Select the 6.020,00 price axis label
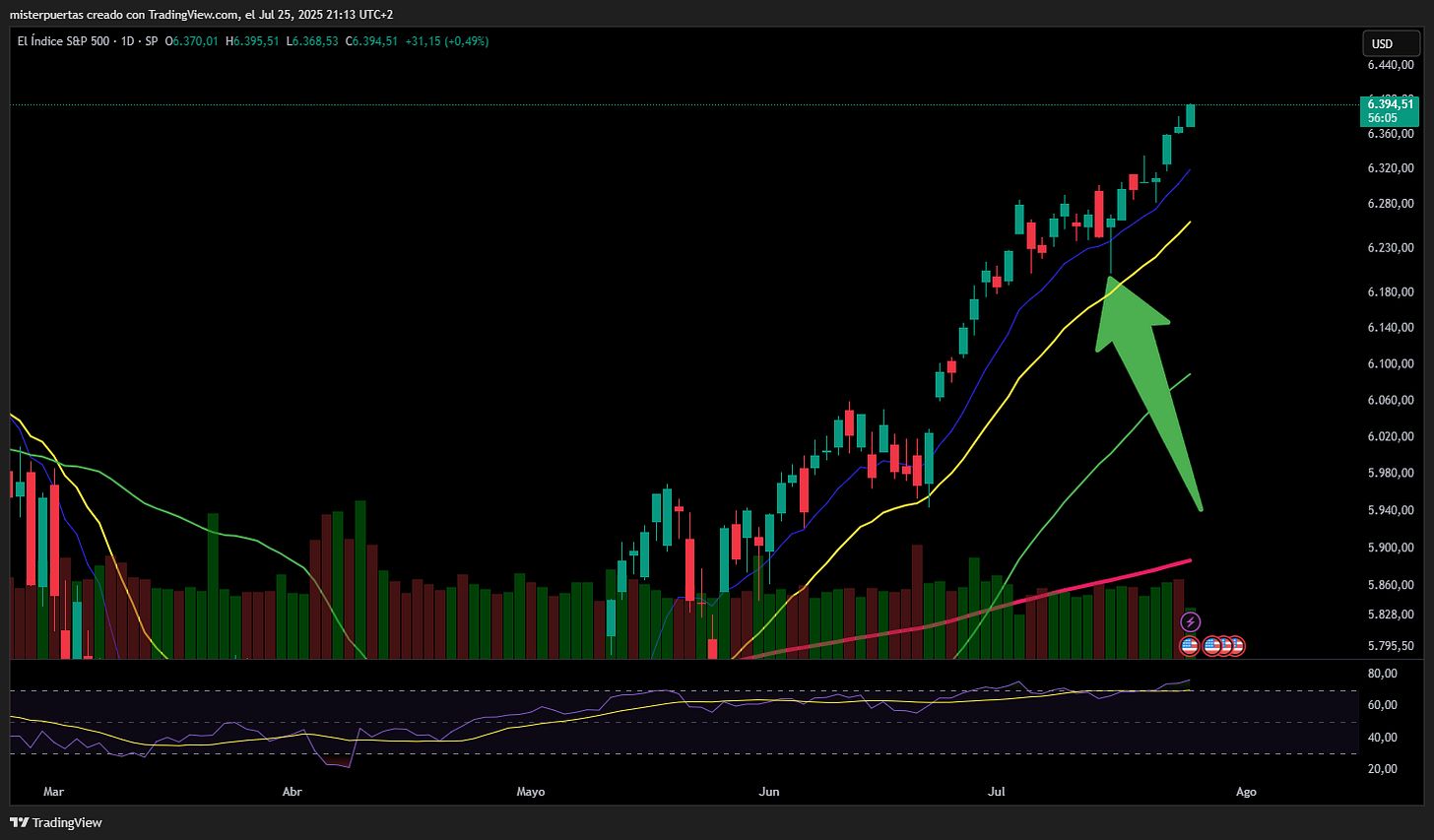Image resolution: width=1434 pixels, height=840 pixels. click(x=1391, y=436)
